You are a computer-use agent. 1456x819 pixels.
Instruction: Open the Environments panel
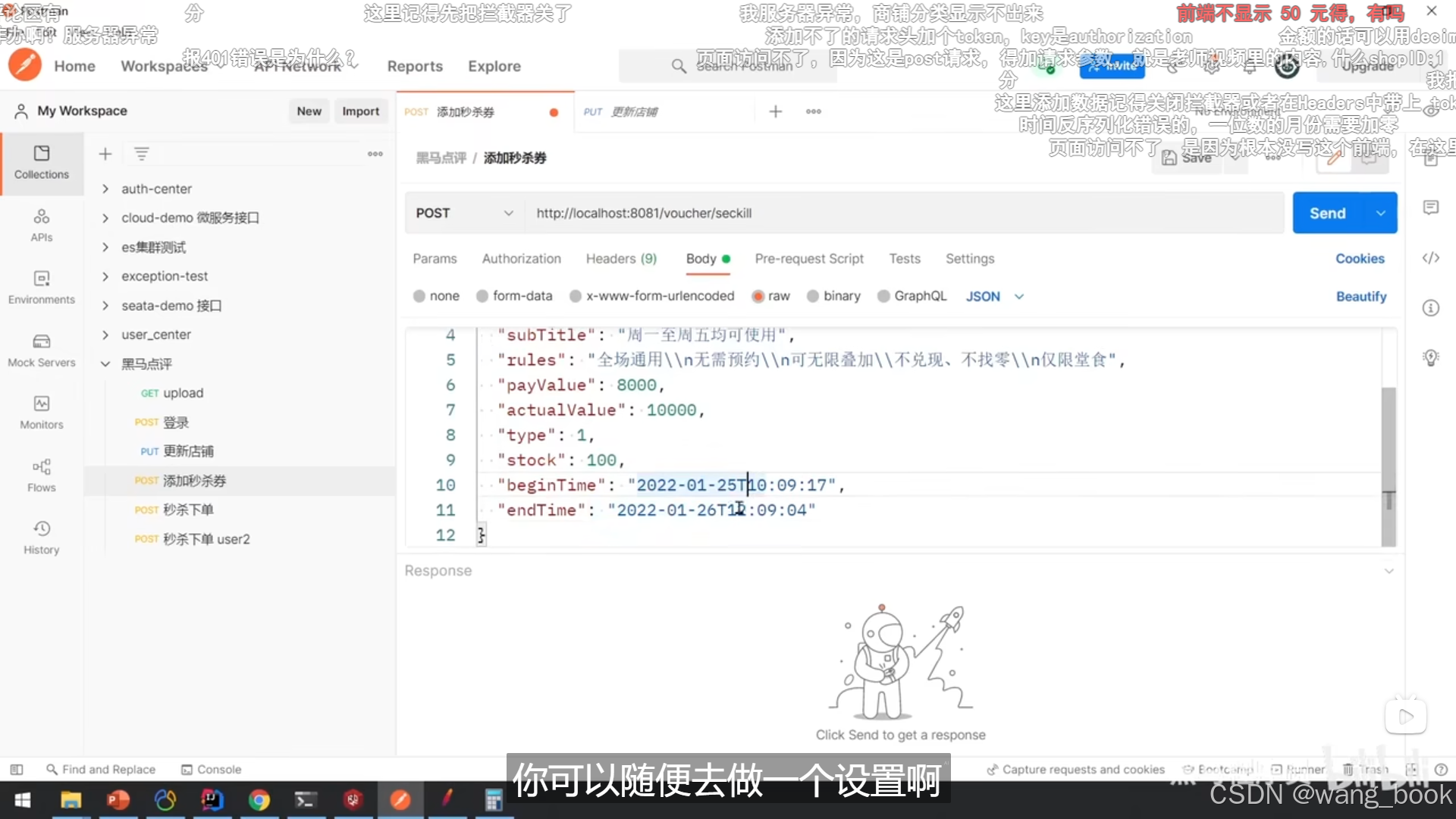coord(42,287)
